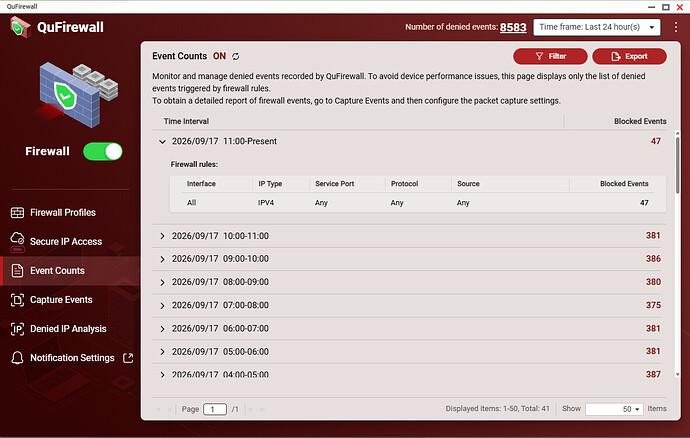This screenshot has height=438, width=690.
Task: Expand the 09:00-10:00 interval
Action: point(162,259)
